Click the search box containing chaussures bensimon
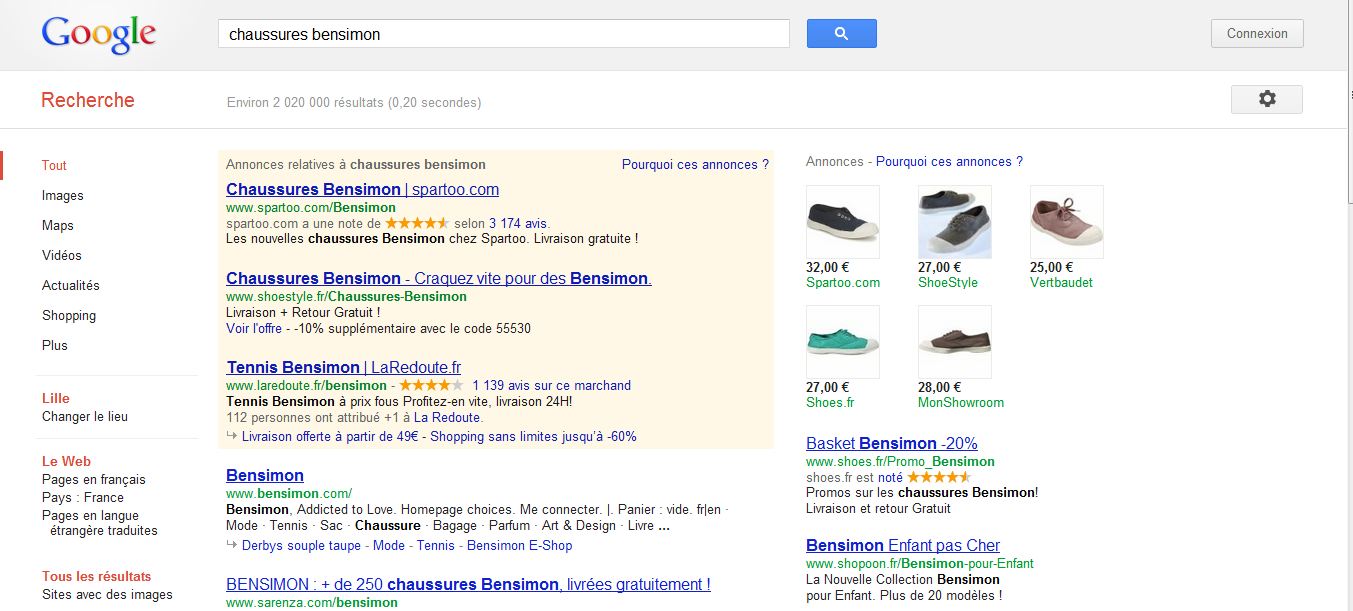This screenshot has width=1353, height=611. click(x=504, y=34)
